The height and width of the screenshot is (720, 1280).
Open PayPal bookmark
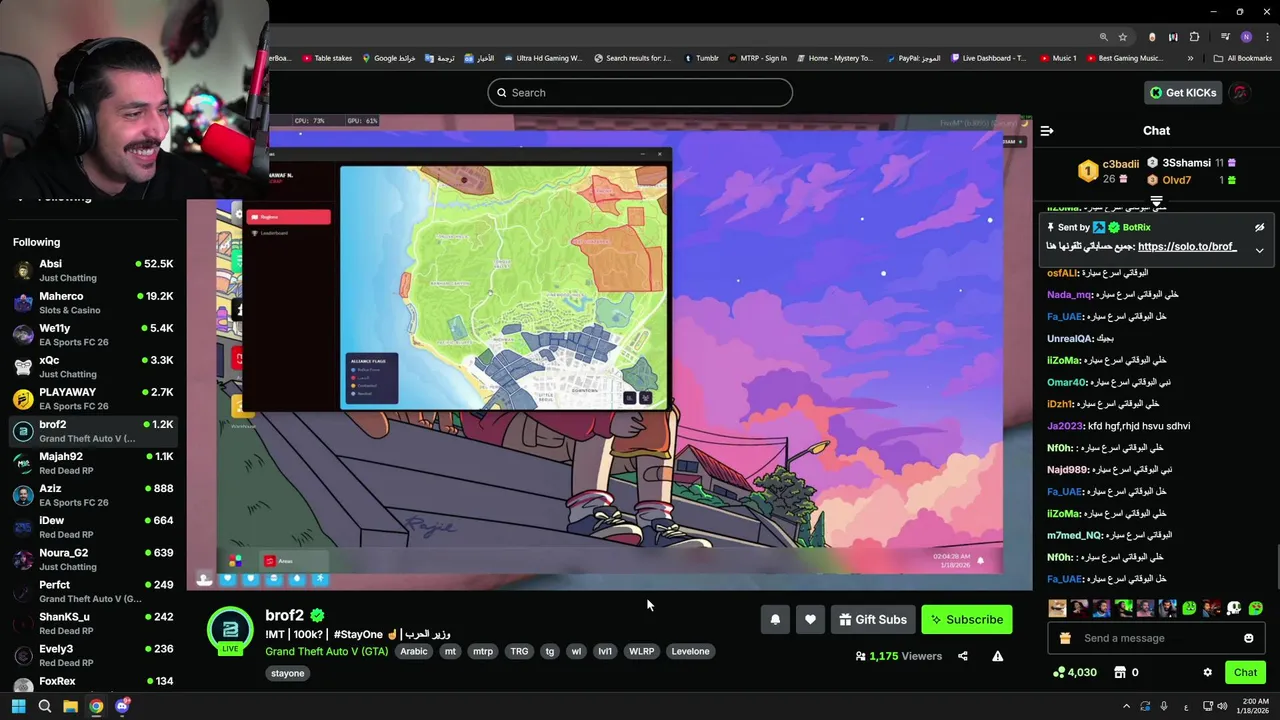point(915,58)
